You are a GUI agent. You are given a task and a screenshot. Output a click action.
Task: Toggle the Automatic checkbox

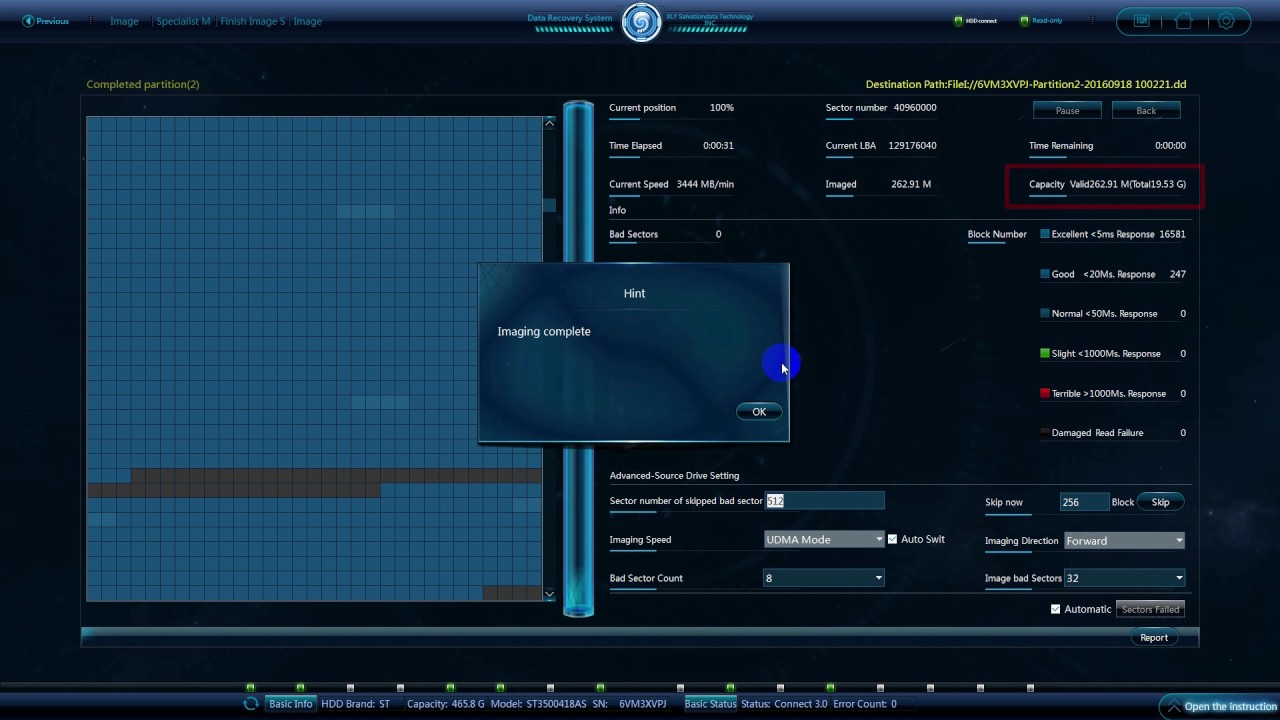click(1056, 609)
